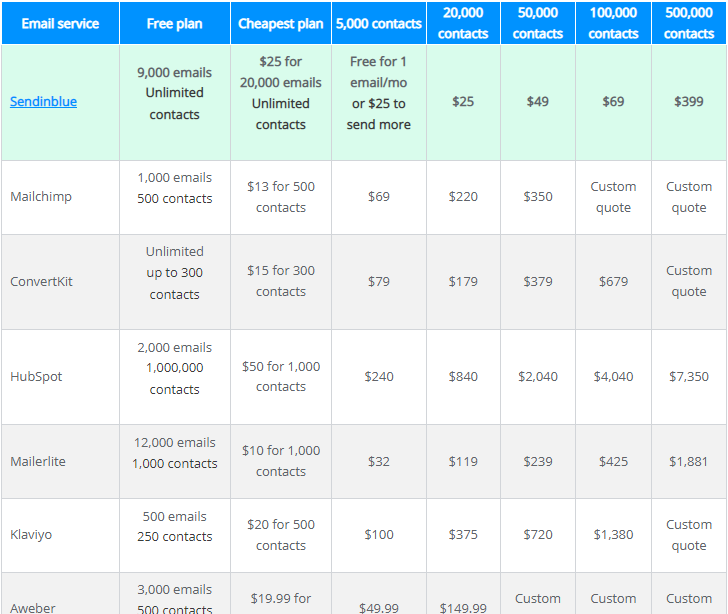Click HubSpot's $2,040 price cell
The width and height of the screenshot is (728, 614).
pos(538,377)
